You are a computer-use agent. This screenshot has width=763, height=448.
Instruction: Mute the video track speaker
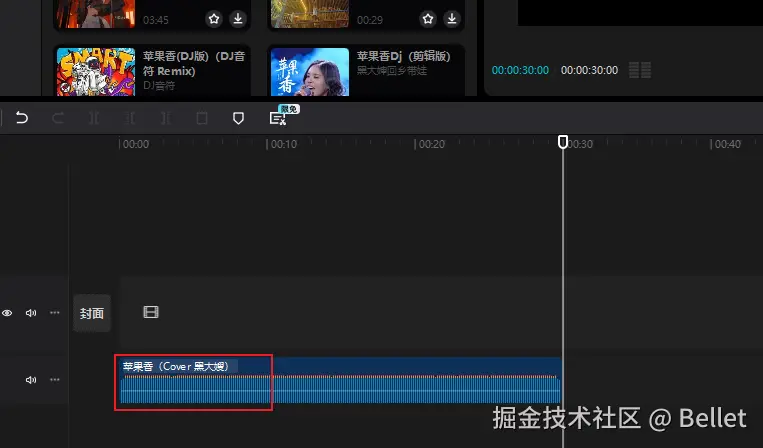coord(31,313)
